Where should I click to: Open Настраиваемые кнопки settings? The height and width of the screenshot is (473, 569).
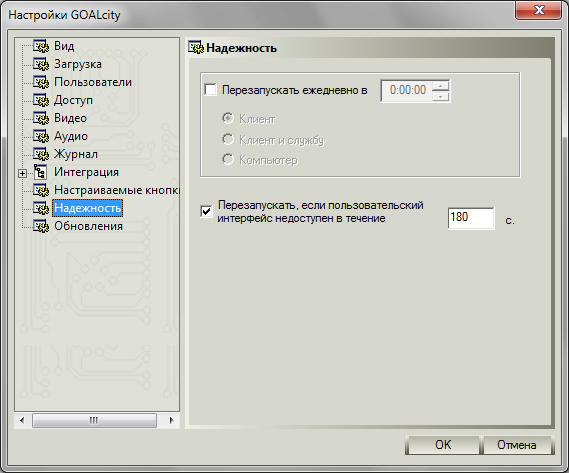pyautogui.click(x=116, y=190)
